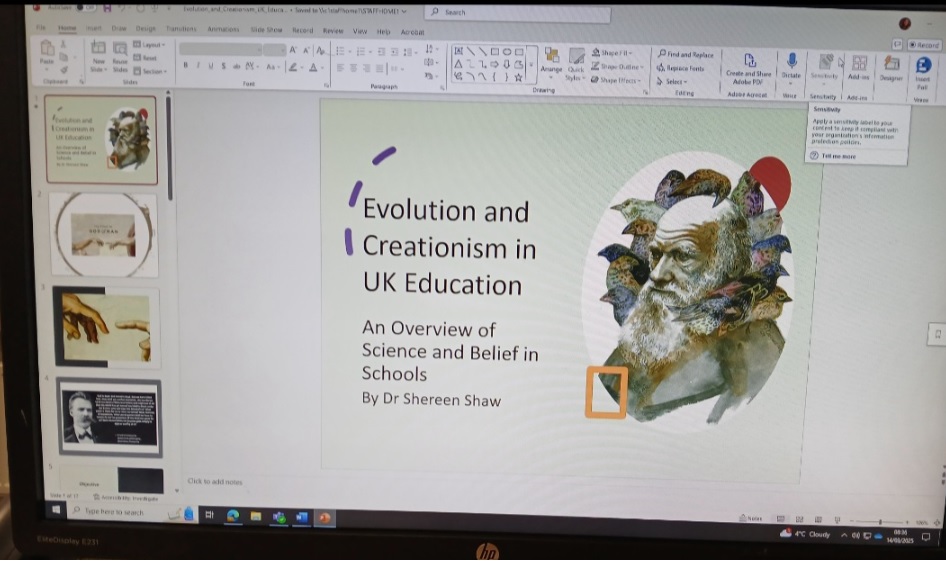Open the Shape Fill dropdown
This screenshot has height=572, width=946.
(613, 52)
